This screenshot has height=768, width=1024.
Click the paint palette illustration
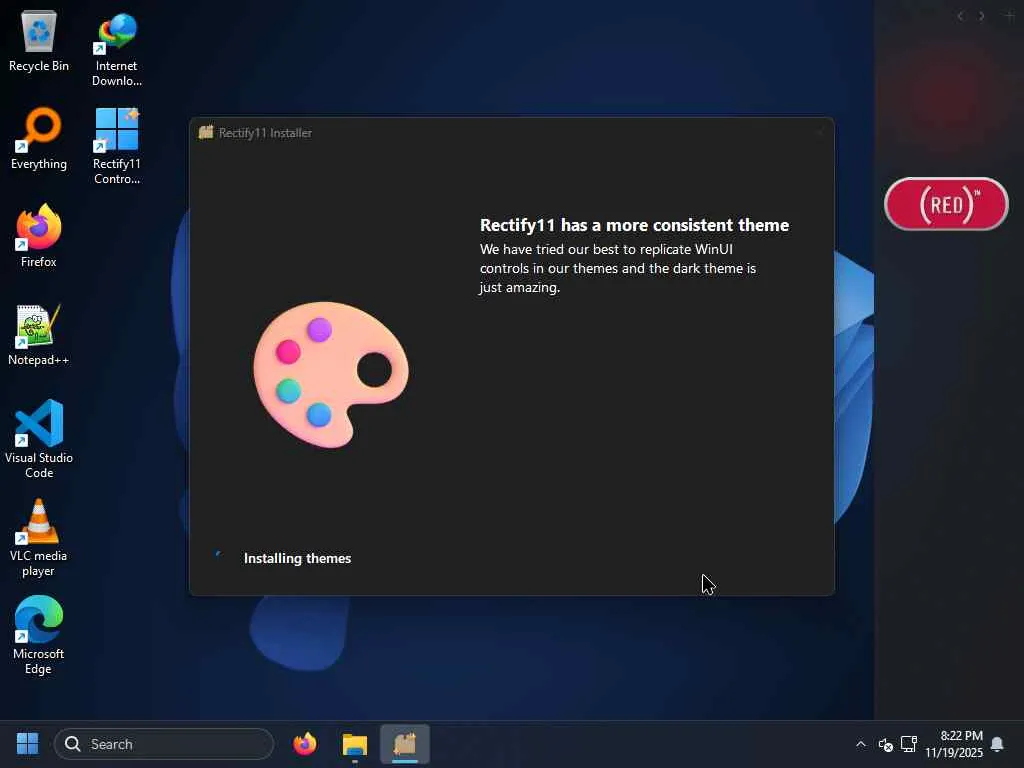pos(330,374)
